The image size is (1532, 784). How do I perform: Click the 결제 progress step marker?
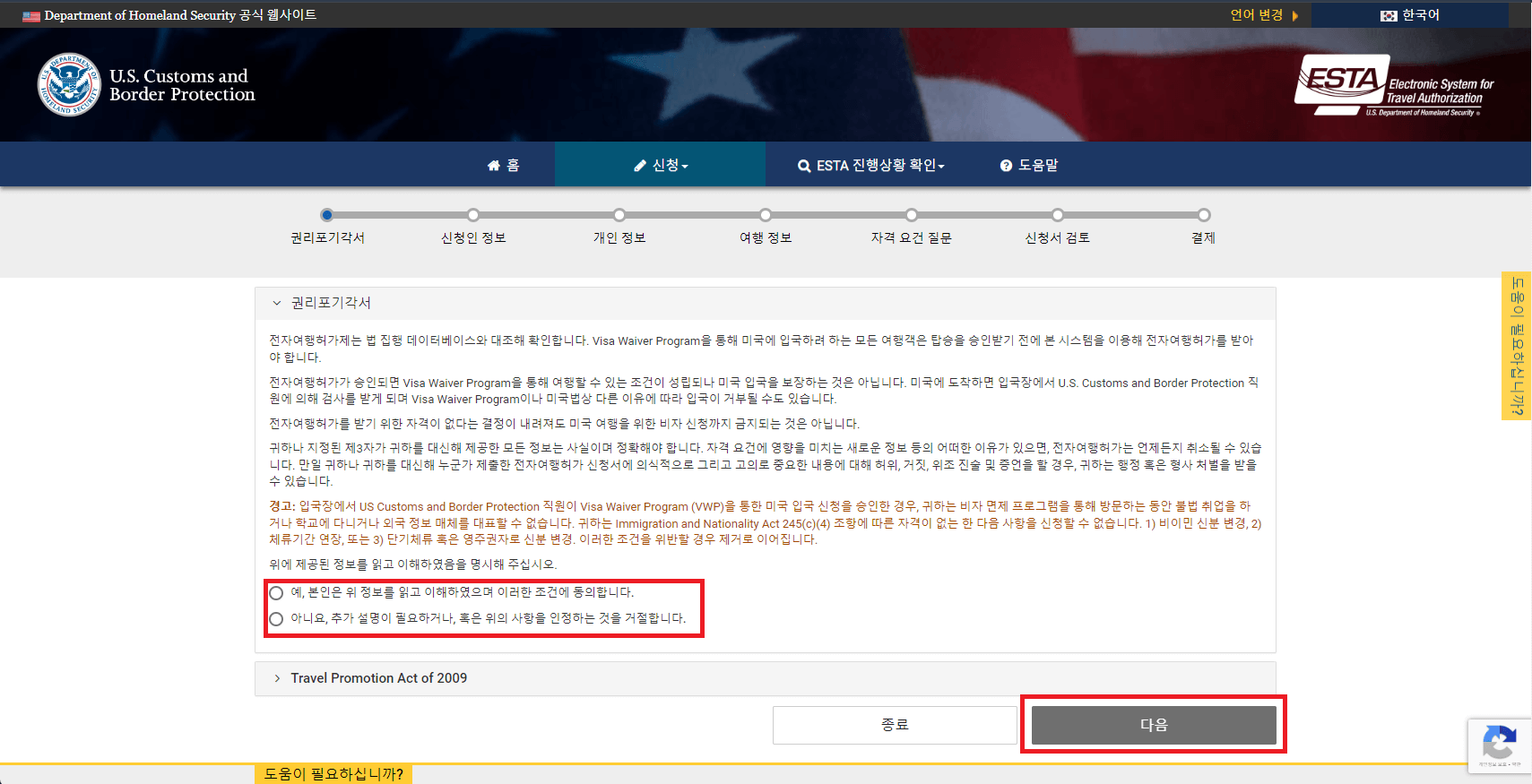(1204, 215)
